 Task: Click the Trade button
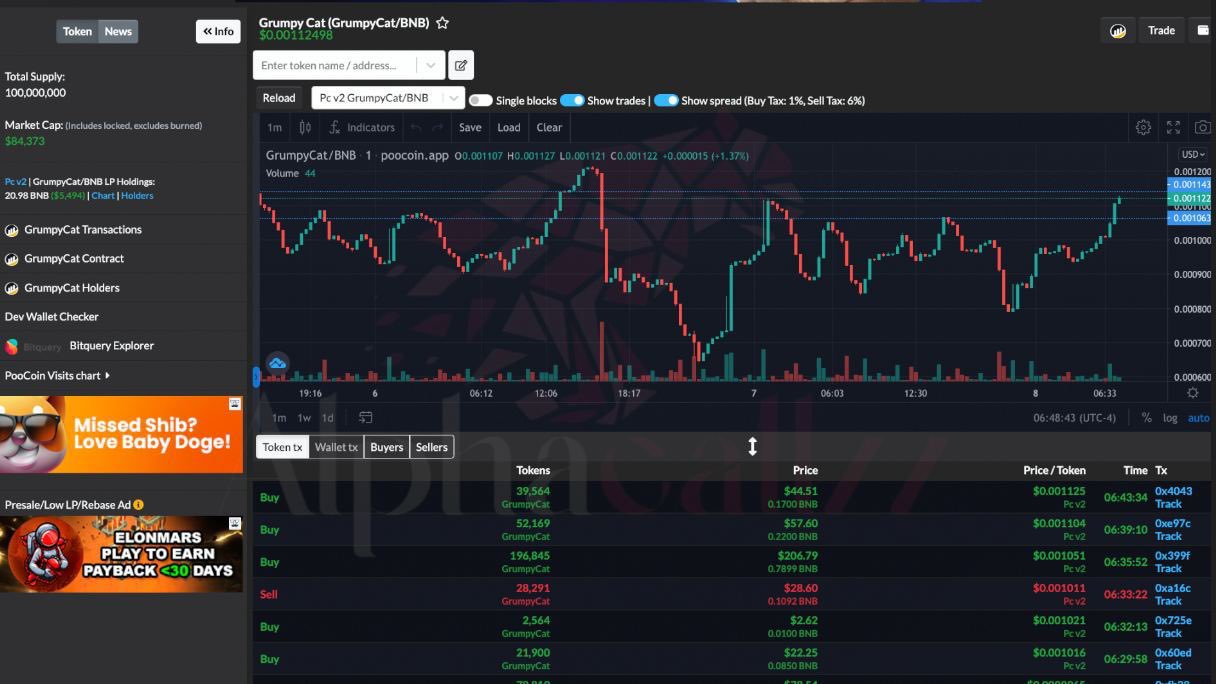(x=1161, y=31)
